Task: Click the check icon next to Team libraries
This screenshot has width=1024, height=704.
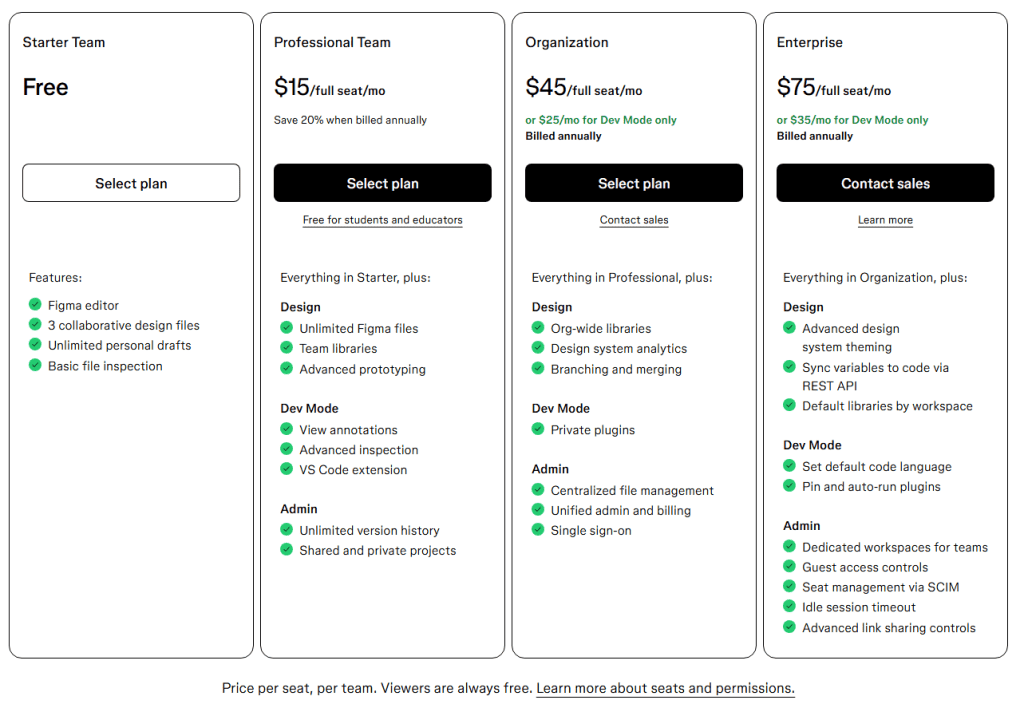Action: pos(286,347)
